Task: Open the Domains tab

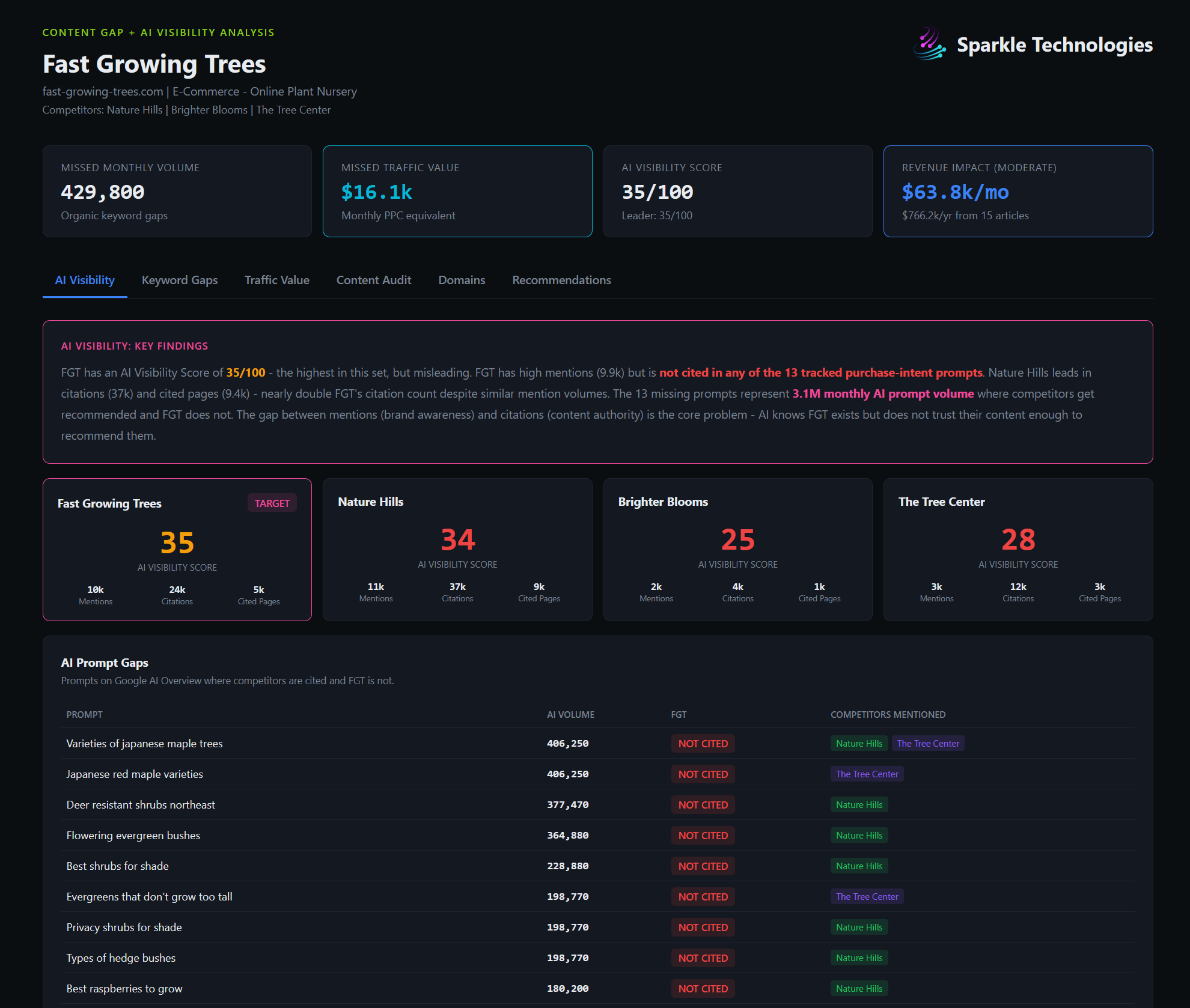Action: pos(462,280)
